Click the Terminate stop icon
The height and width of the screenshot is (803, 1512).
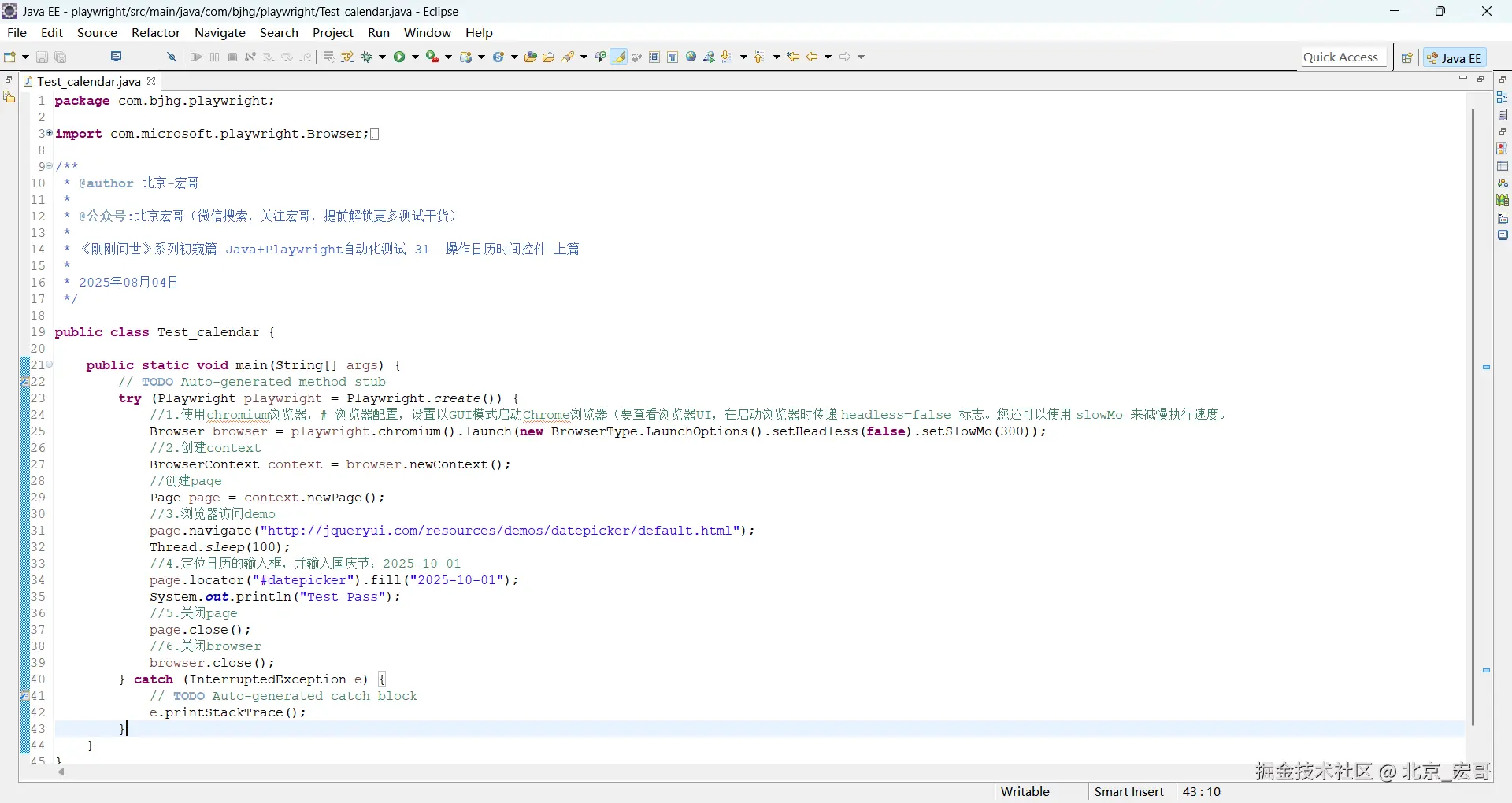click(x=232, y=57)
